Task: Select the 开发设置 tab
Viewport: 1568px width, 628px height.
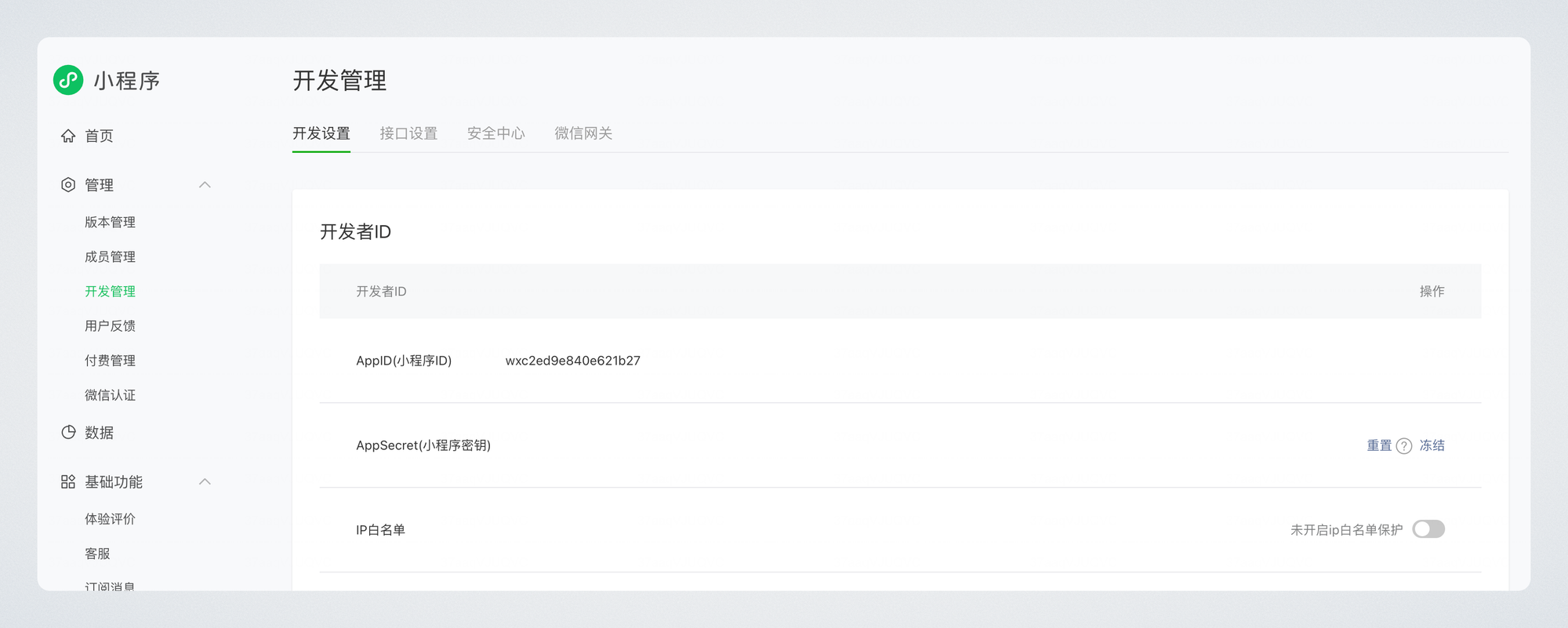Action: point(321,133)
